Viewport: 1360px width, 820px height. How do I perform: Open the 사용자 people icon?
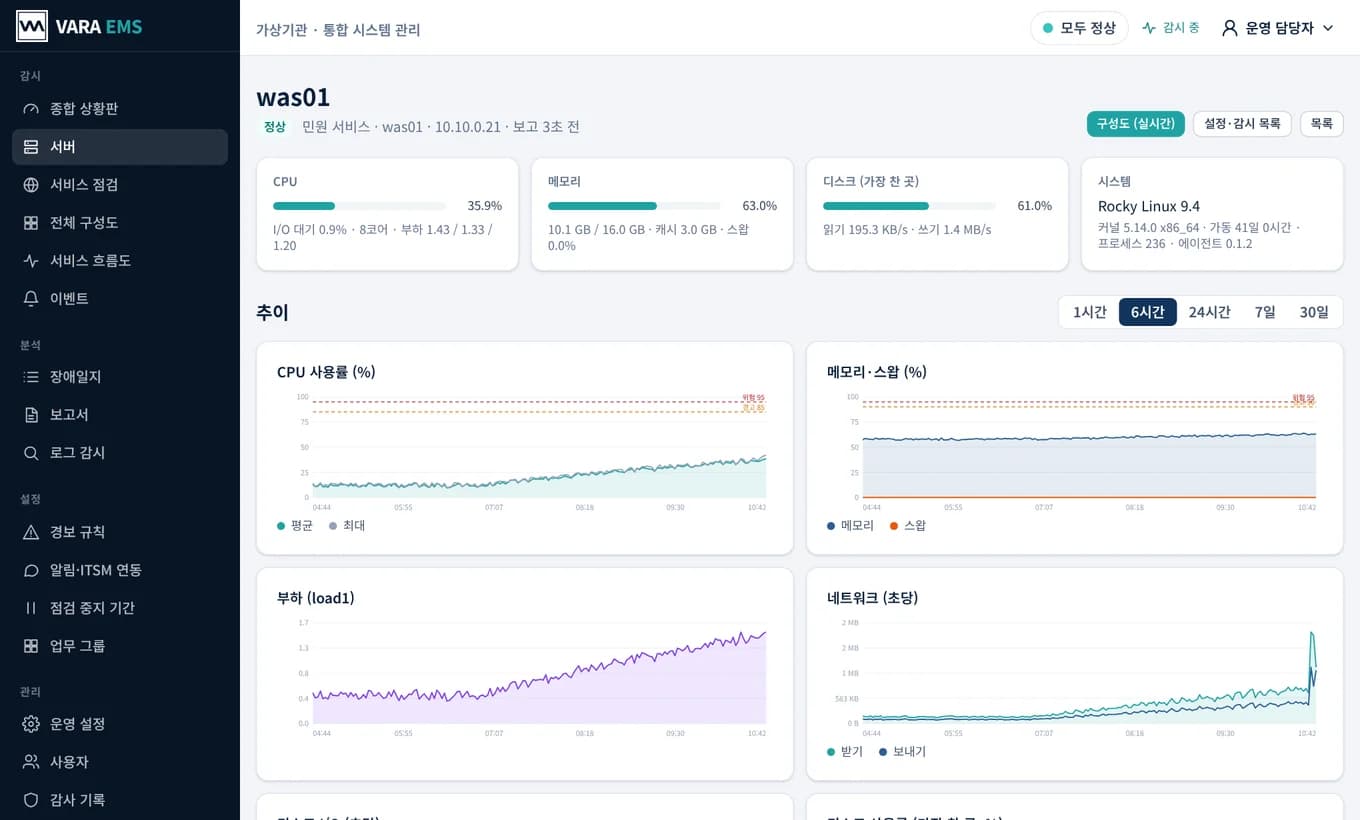pos(31,761)
